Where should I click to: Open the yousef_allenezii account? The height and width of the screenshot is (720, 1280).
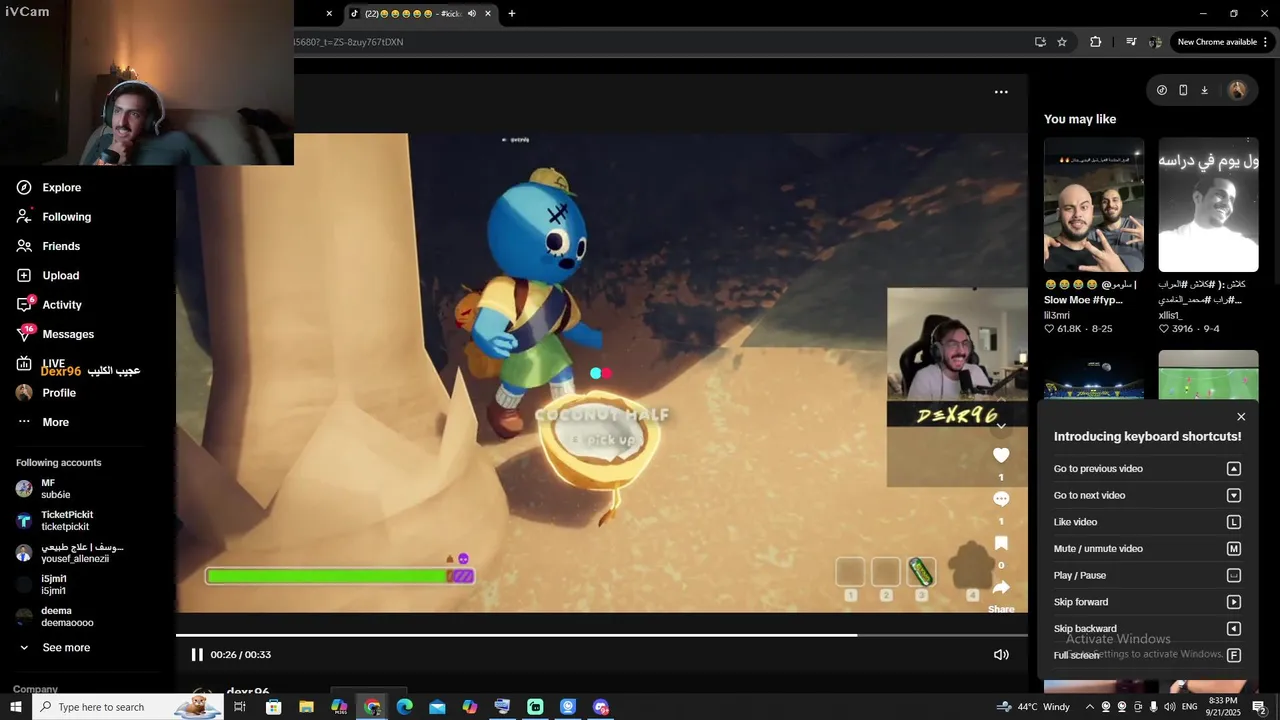70,553
